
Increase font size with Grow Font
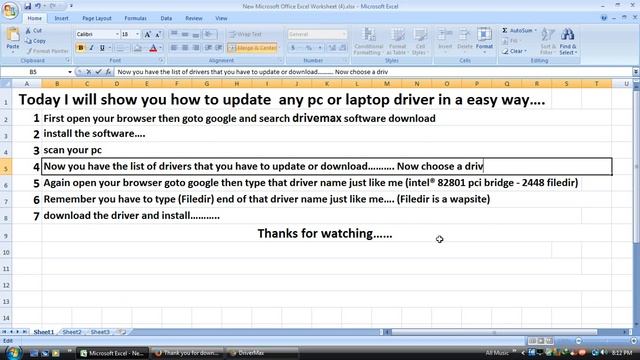[148, 34]
